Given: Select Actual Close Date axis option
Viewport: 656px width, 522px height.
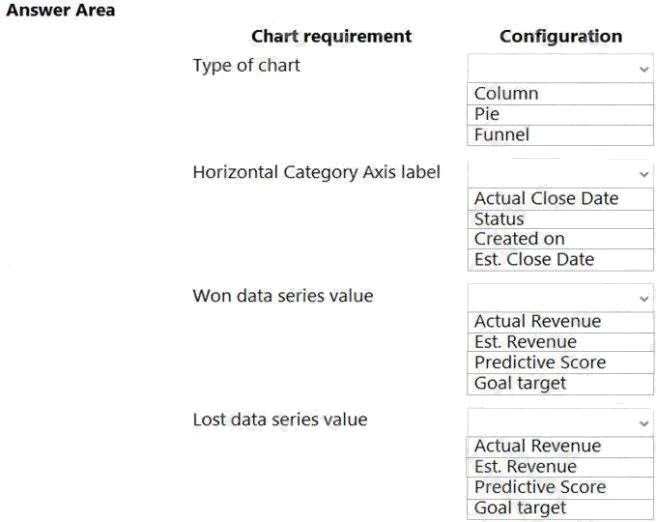Looking at the screenshot, I should coord(546,199).
